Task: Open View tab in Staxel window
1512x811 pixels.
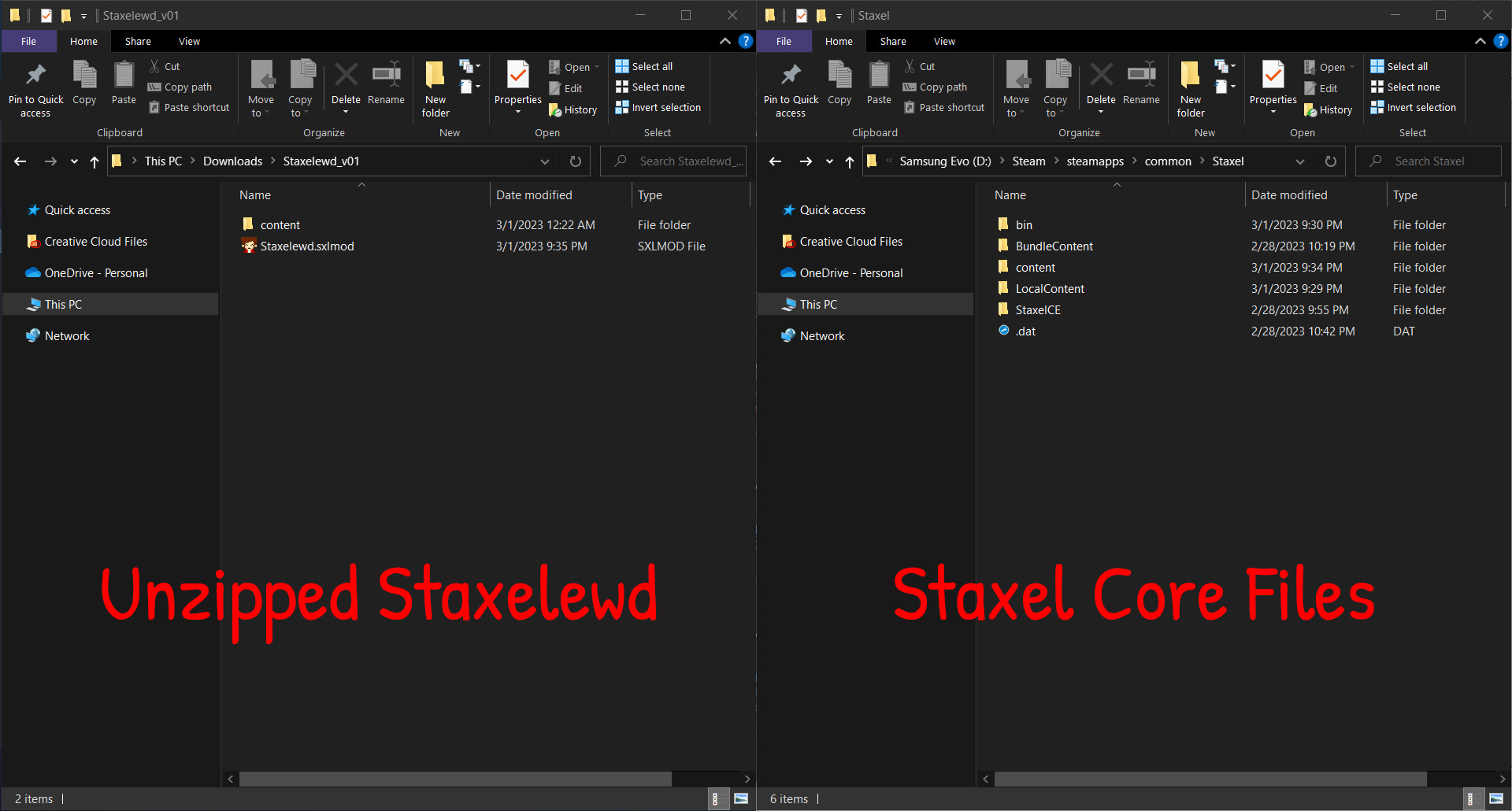Action: (944, 41)
